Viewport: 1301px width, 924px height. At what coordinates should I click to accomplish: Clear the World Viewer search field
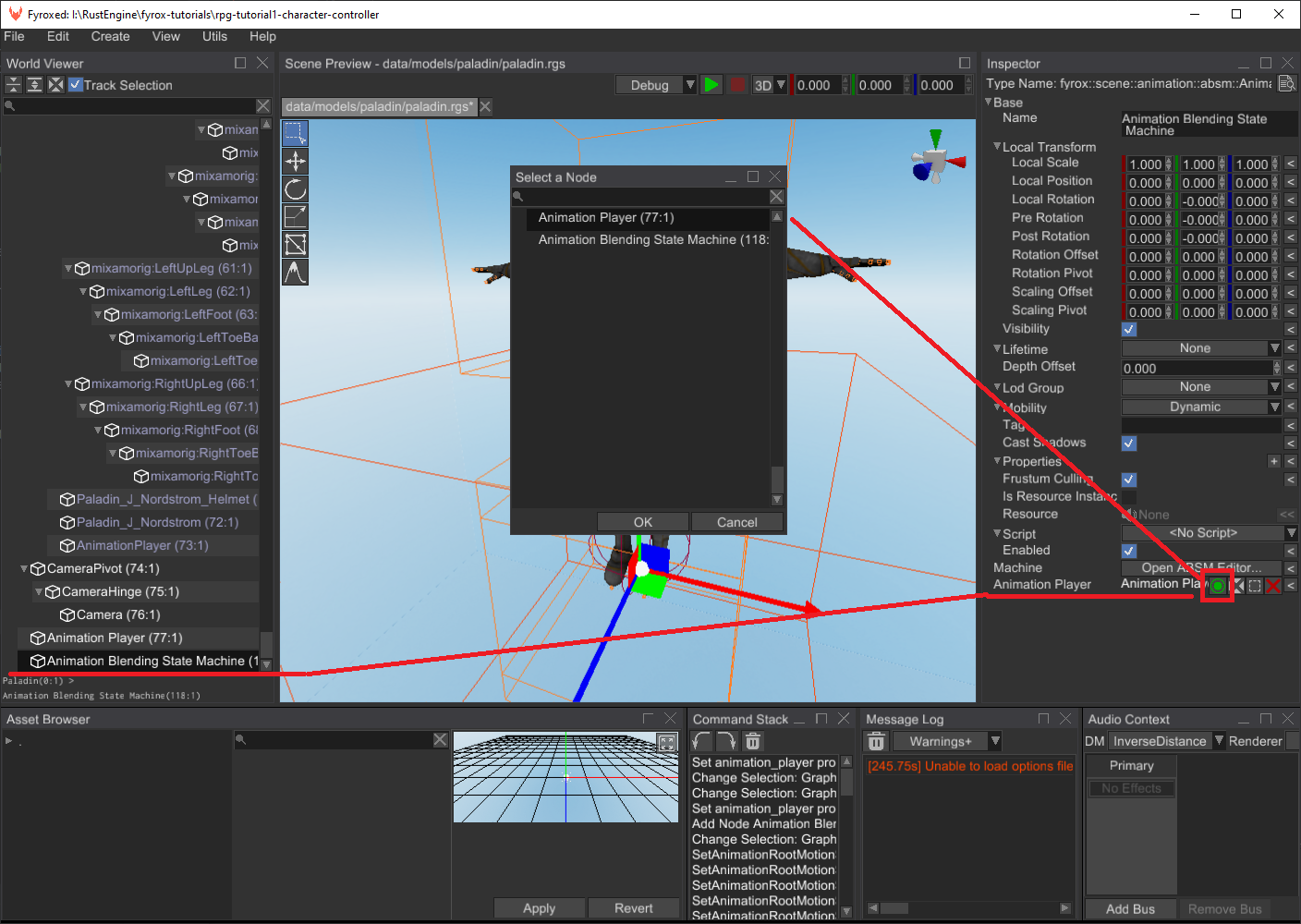pyautogui.click(x=263, y=106)
